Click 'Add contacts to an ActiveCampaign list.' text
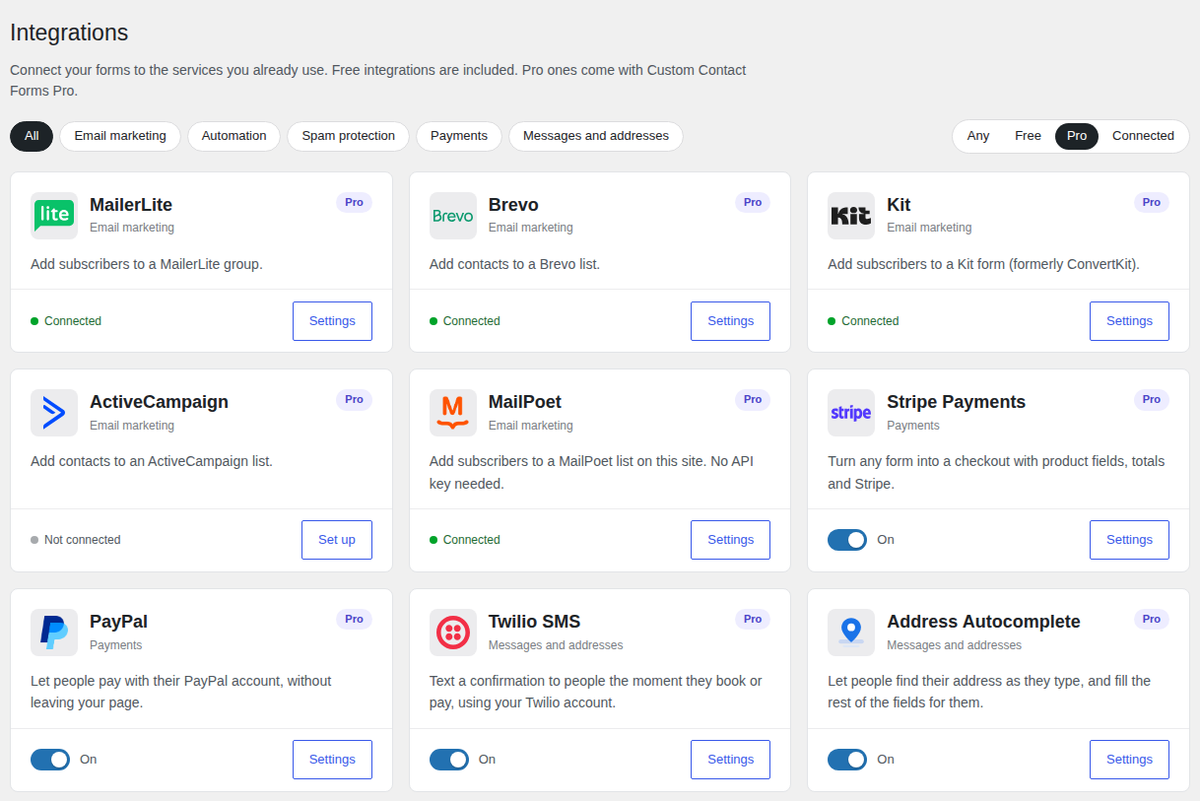The image size is (1200, 801). coord(152,462)
